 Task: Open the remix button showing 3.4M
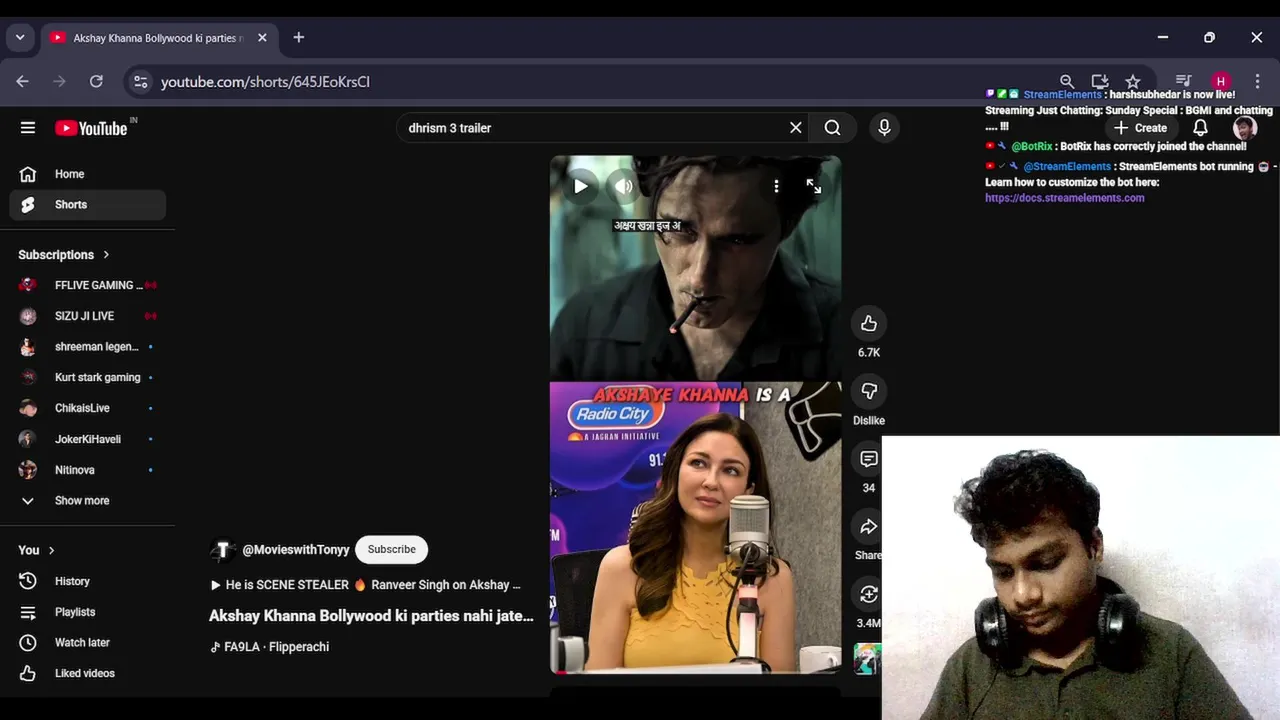pos(869,595)
